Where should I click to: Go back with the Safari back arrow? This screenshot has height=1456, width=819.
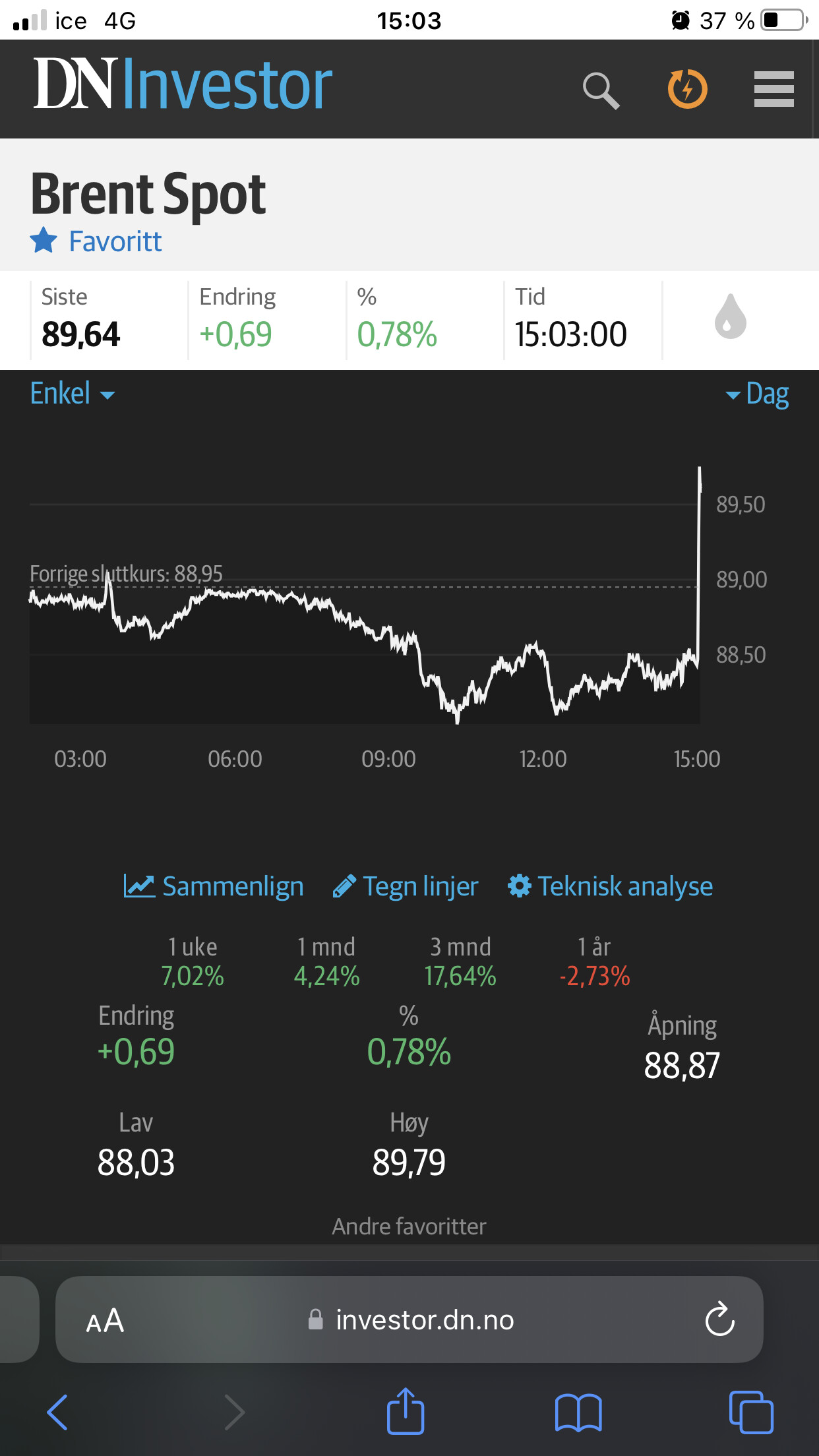(58, 1412)
